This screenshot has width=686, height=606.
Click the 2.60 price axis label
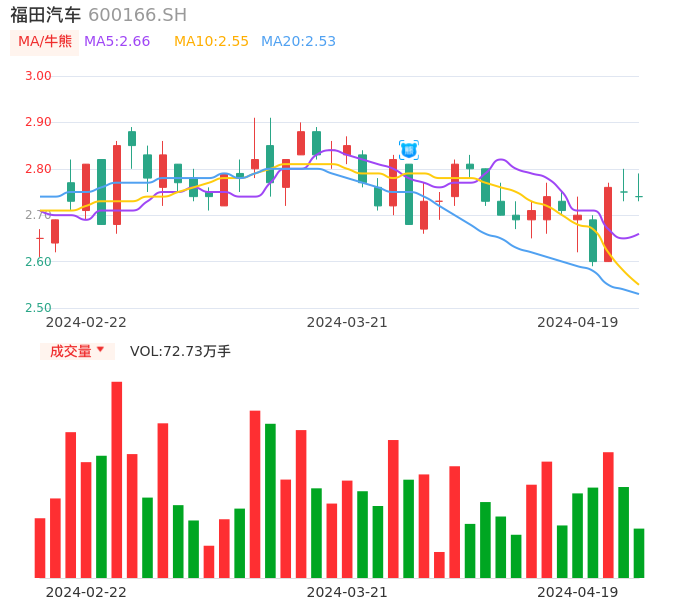click(x=38, y=262)
